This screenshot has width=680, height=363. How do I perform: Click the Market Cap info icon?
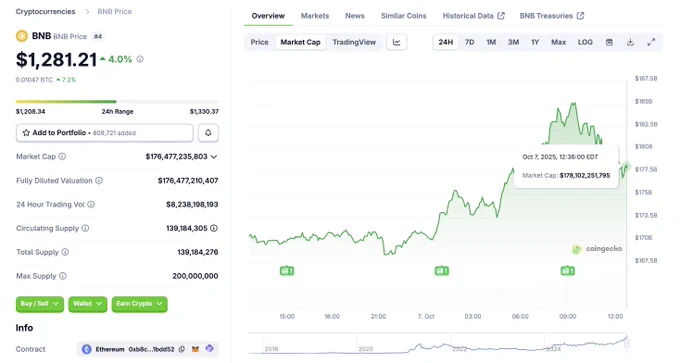[62, 157]
